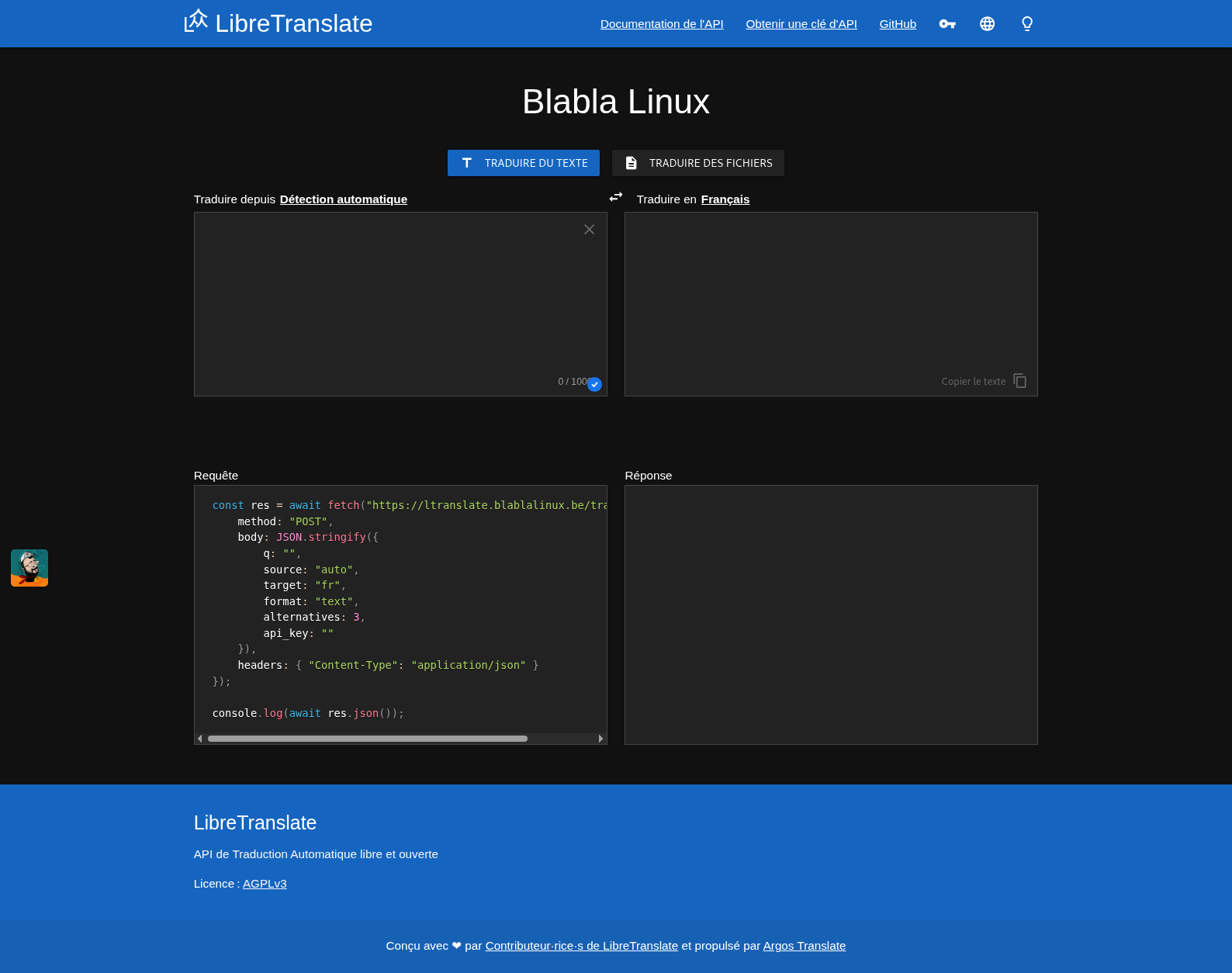This screenshot has width=1232, height=973.
Task: Open the AGPLv3 licence link
Action: (265, 884)
